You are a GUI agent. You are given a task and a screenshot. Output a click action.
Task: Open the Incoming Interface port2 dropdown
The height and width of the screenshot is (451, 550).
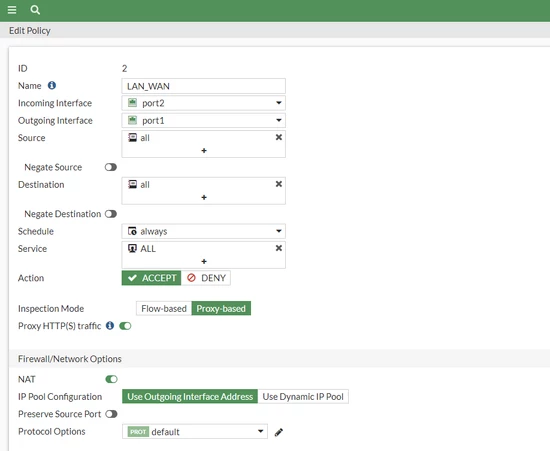tap(203, 103)
